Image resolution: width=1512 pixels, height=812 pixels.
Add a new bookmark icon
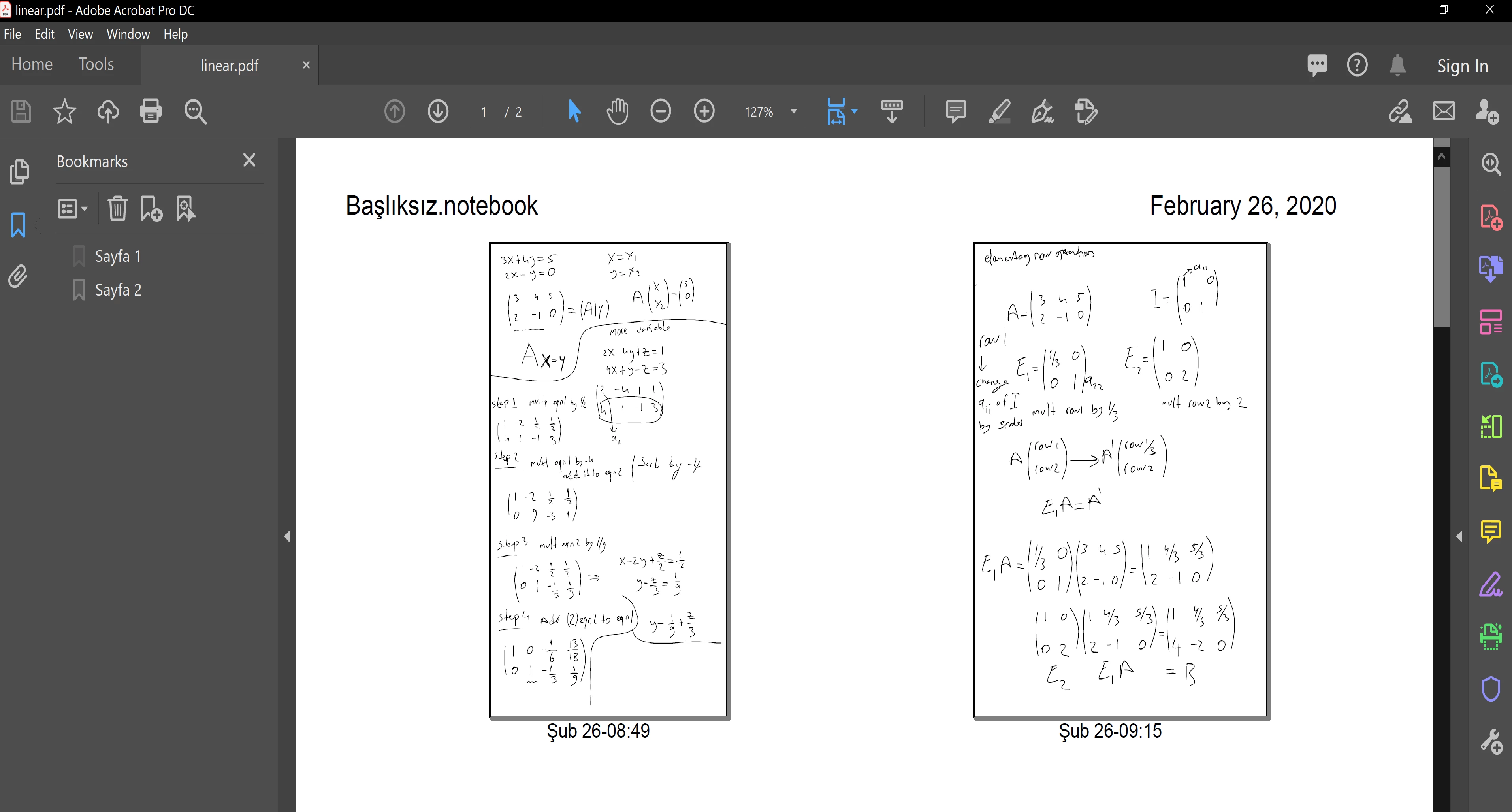click(x=151, y=208)
